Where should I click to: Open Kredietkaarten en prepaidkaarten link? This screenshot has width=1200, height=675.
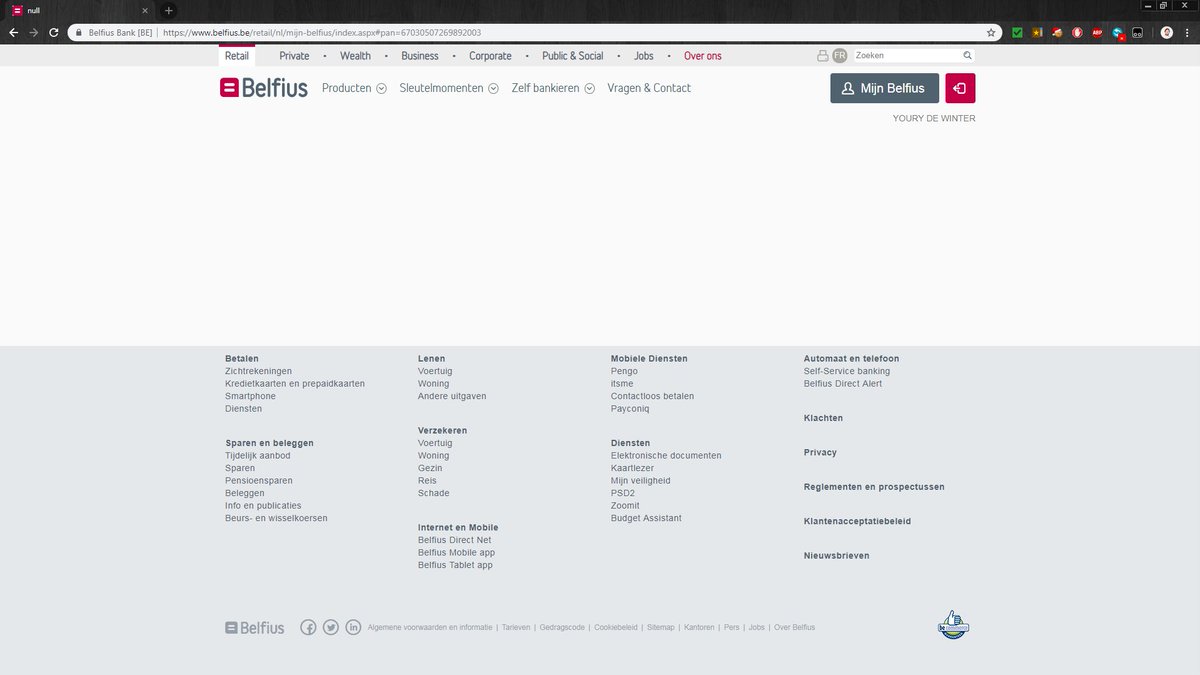tap(295, 384)
